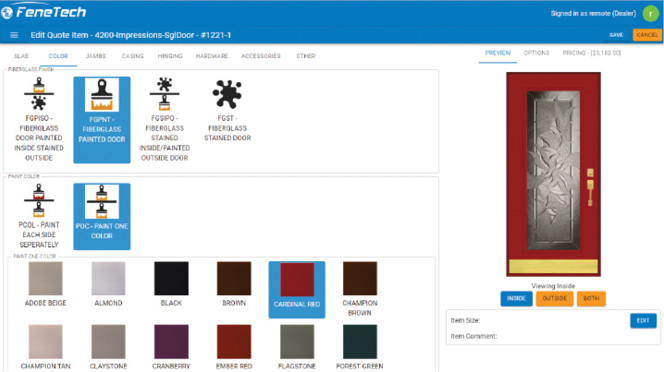Switch to the Slab tab

tap(21, 56)
